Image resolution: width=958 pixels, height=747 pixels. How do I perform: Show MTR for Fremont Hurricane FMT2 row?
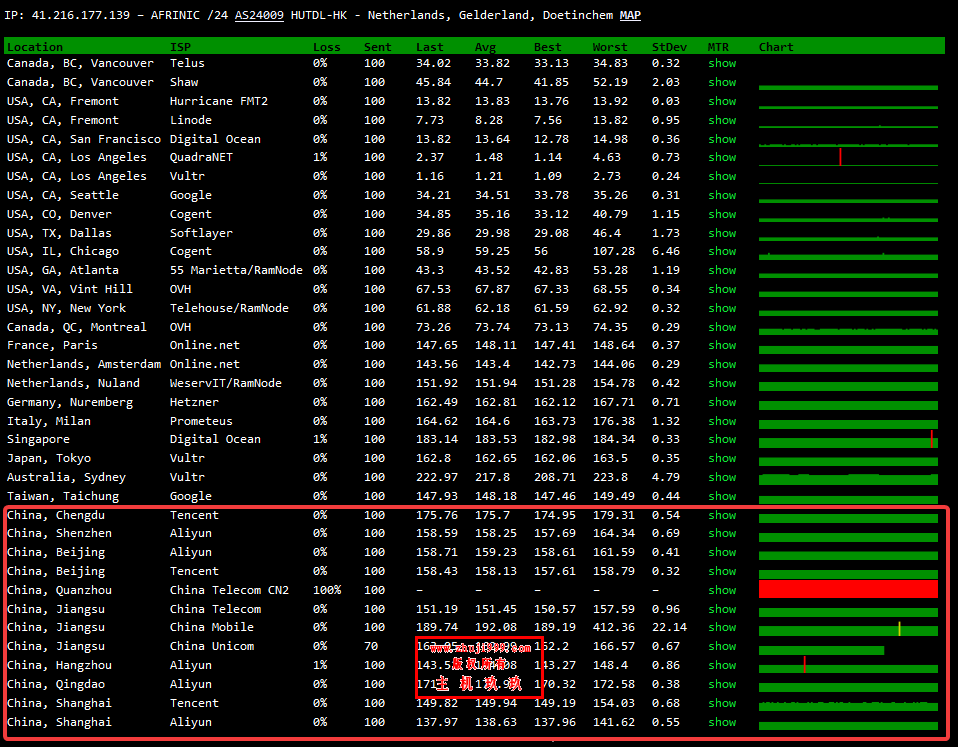pos(722,101)
